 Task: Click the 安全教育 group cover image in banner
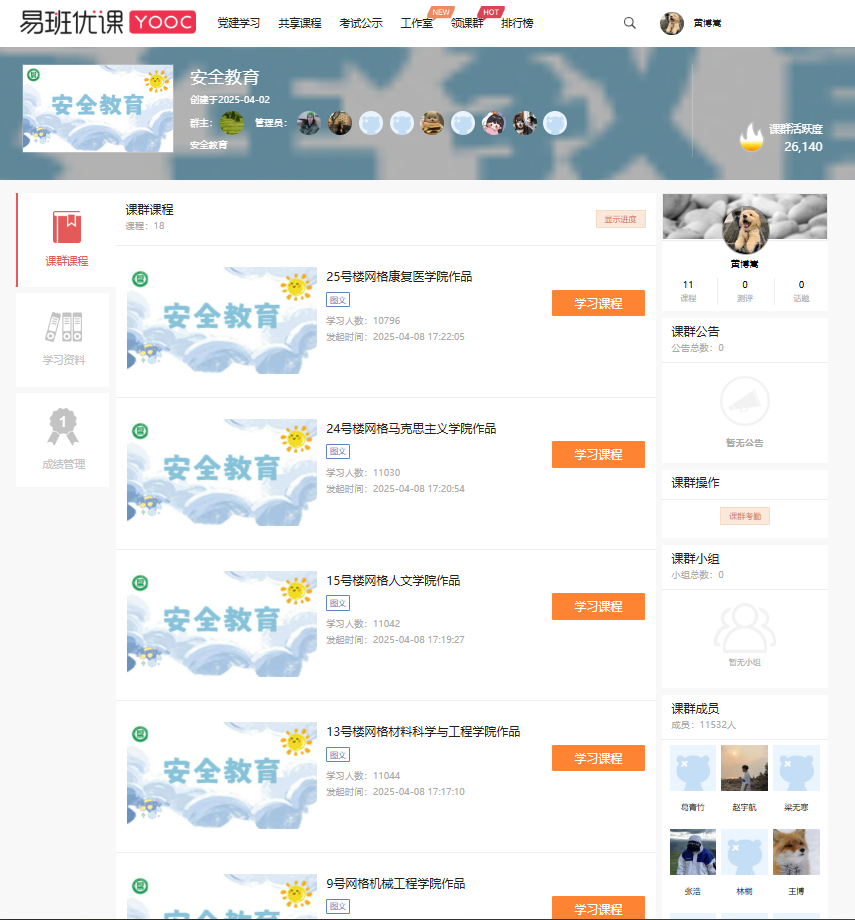[x=98, y=109]
